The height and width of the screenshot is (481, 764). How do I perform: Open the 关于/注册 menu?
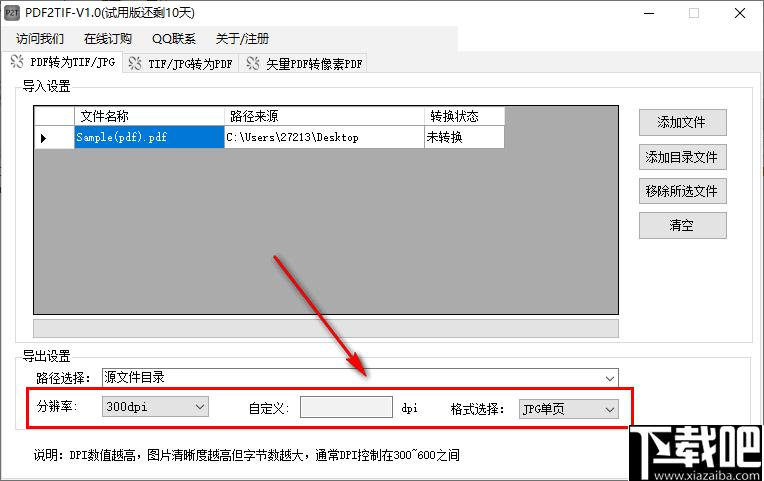point(242,38)
